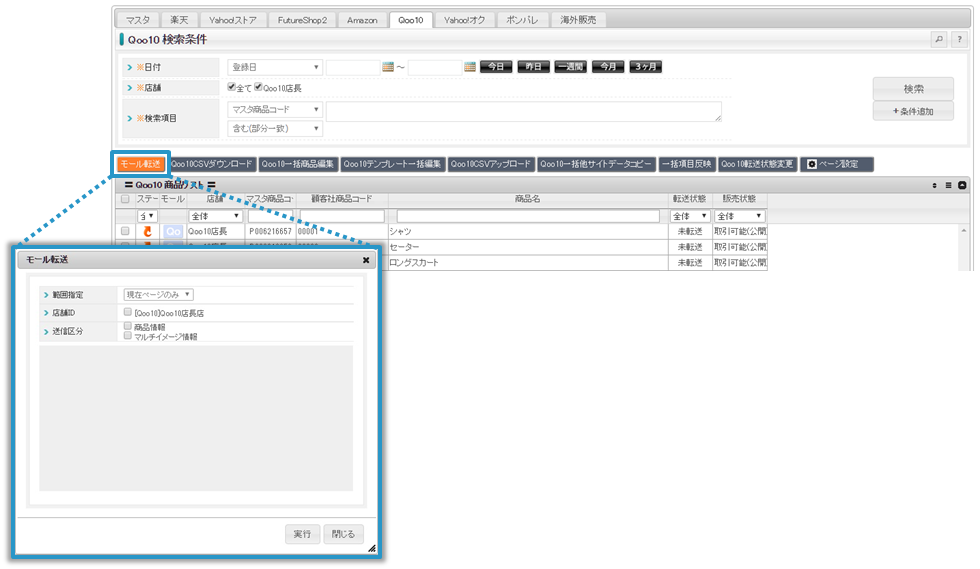Open the 含む(部分一致) match type dropdown
Viewport: 980px width, 569px height.
(275, 128)
